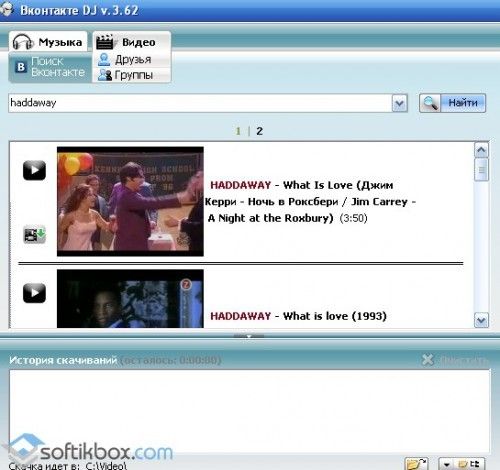Screen dimensions: 500x470
Task: Click the Найти search button
Action: coord(463,103)
